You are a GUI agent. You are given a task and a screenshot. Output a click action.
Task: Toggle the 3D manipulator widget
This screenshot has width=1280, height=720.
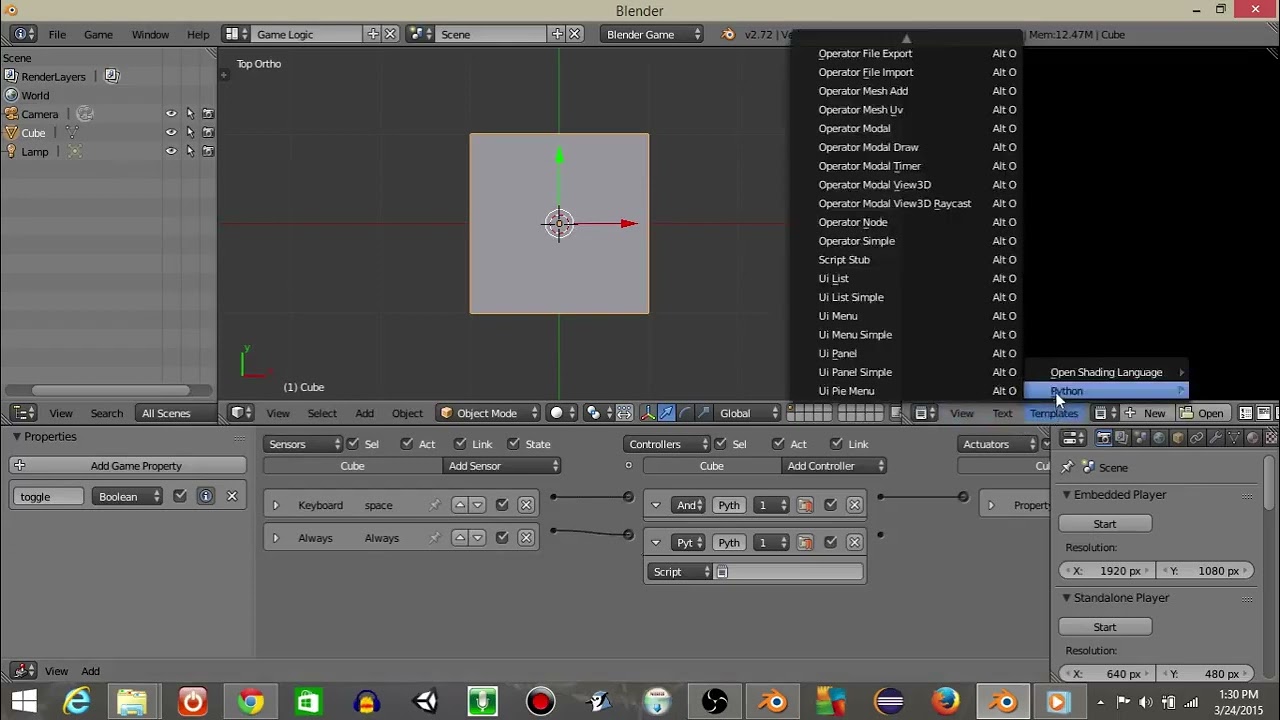click(x=648, y=413)
